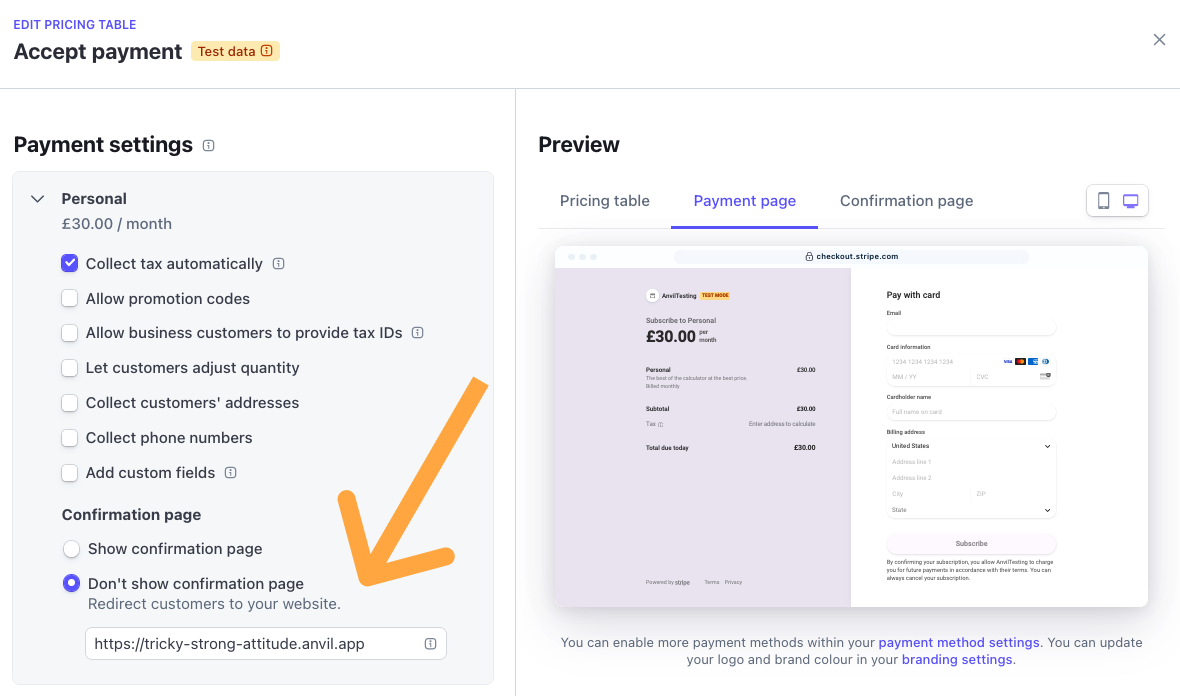Switch preview to mobile device view

coord(1103,201)
